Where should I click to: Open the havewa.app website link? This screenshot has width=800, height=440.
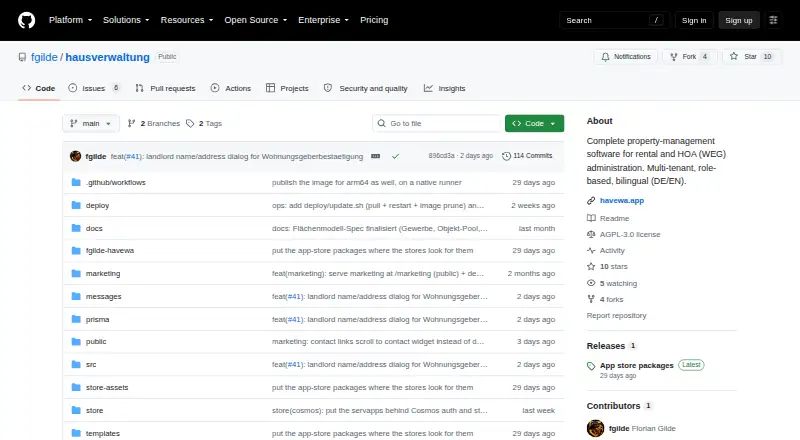click(622, 201)
